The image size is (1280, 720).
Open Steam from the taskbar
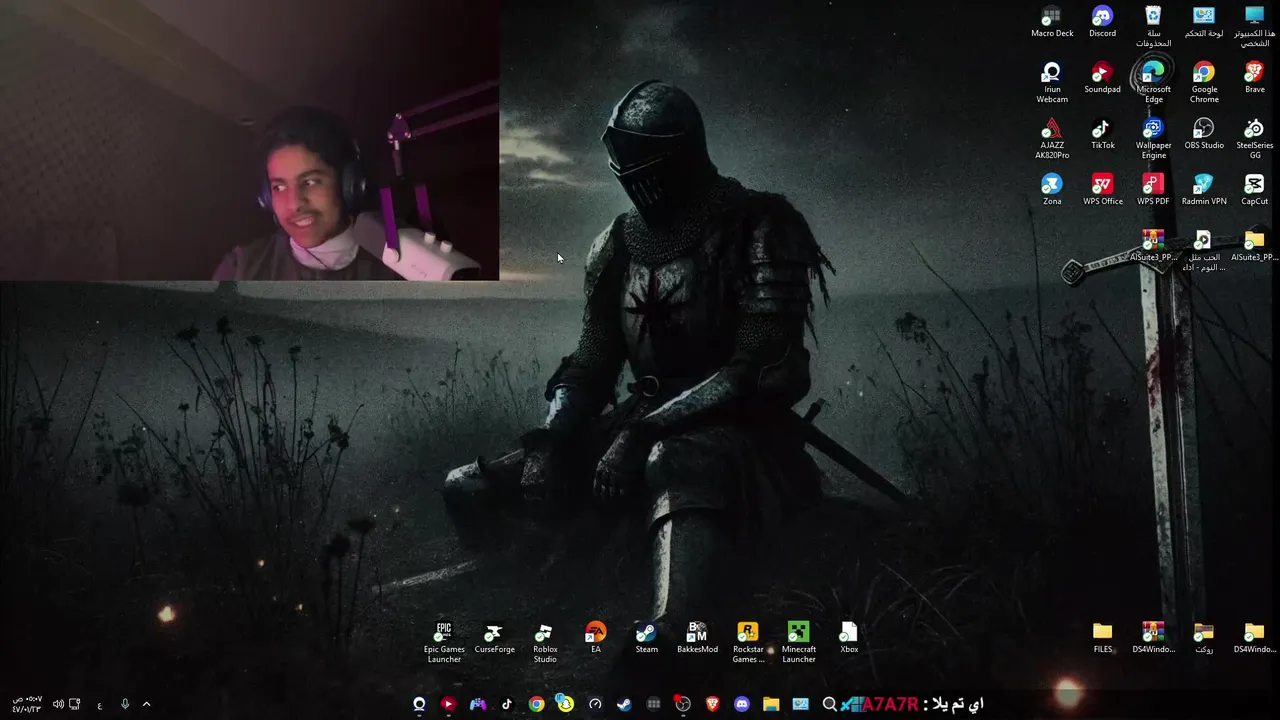point(624,704)
